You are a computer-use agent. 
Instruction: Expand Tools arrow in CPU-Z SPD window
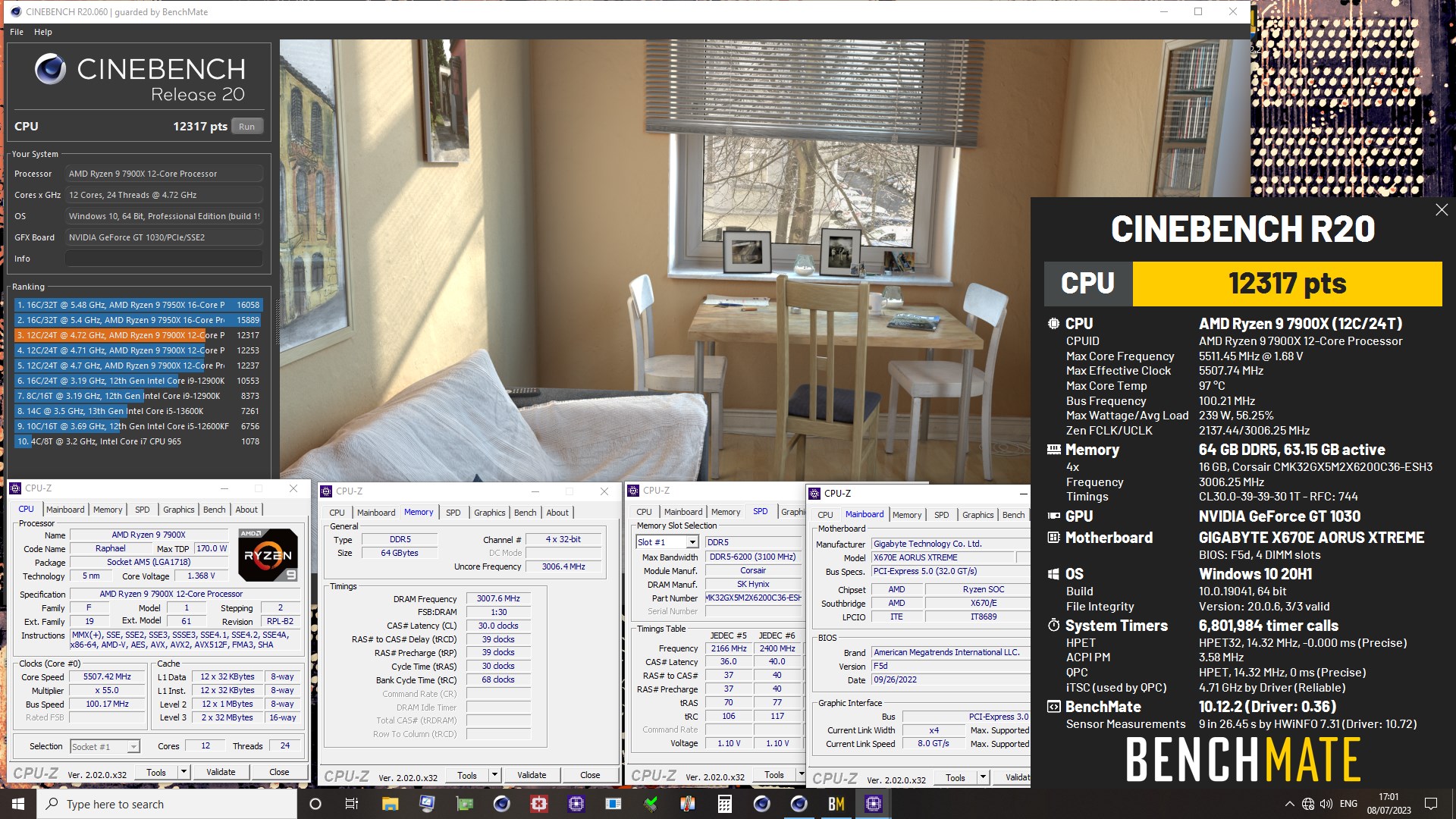[801, 774]
